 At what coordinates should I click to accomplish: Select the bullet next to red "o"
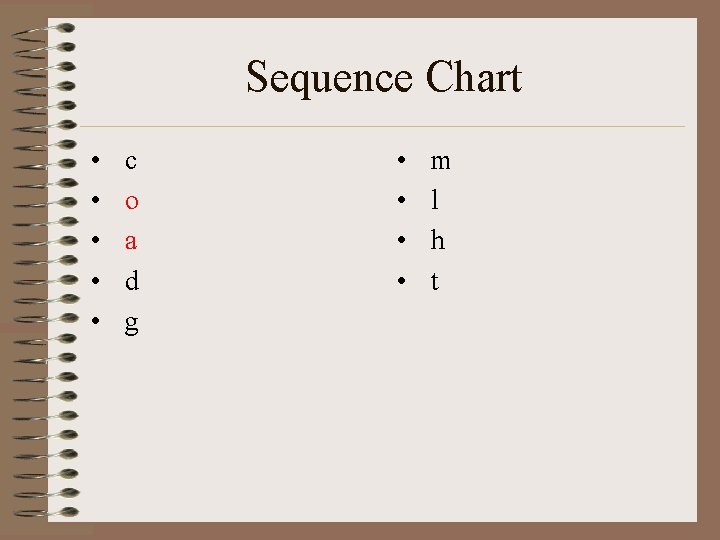[92, 202]
